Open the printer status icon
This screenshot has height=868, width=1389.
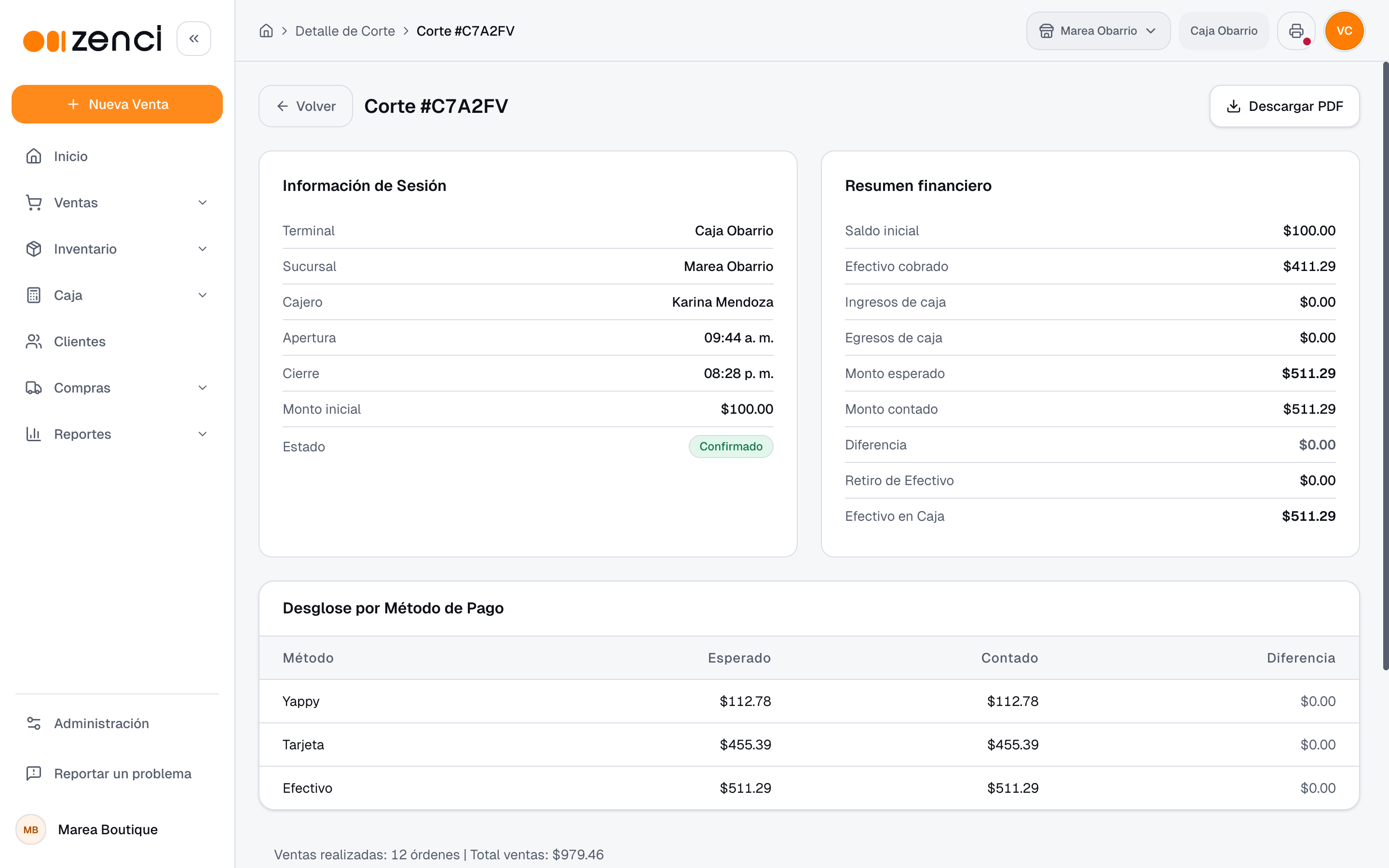coord(1296,31)
